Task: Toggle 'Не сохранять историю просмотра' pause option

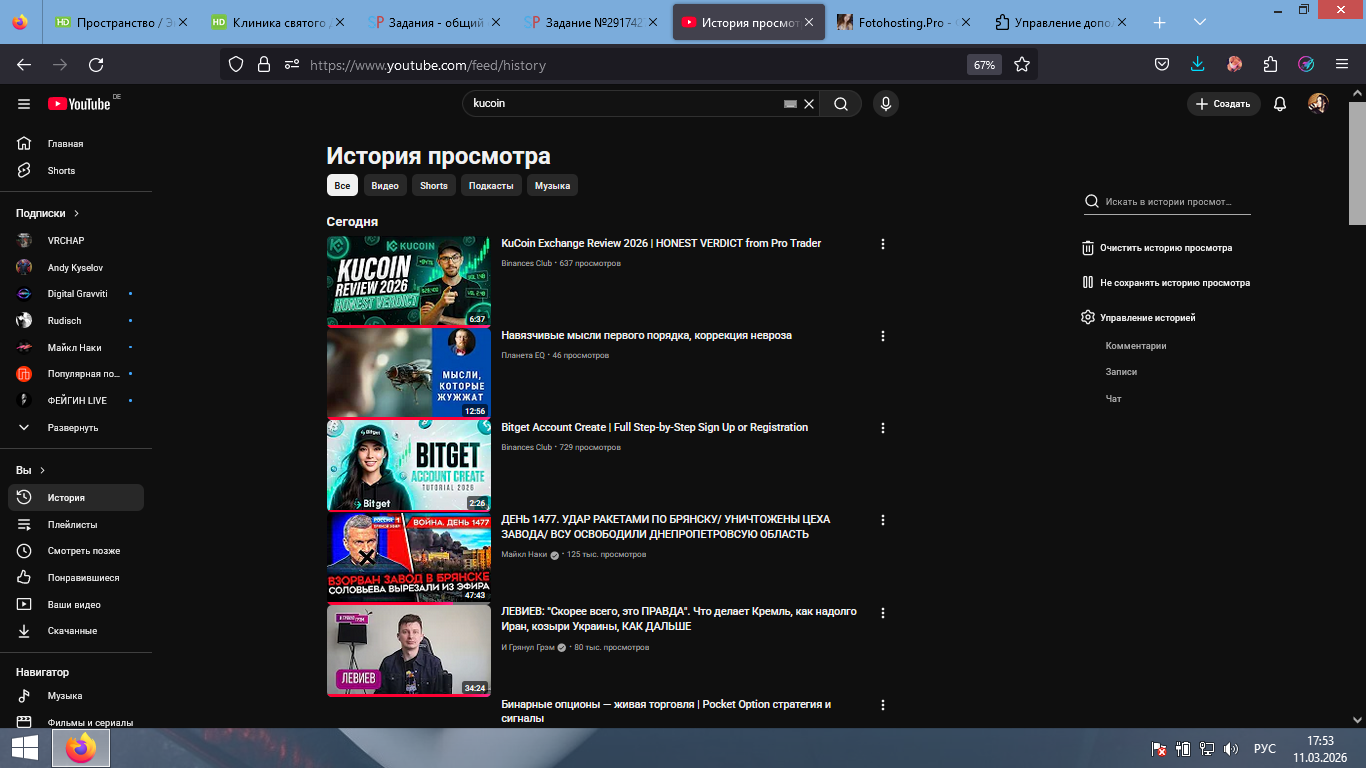Action: [x=1174, y=283]
